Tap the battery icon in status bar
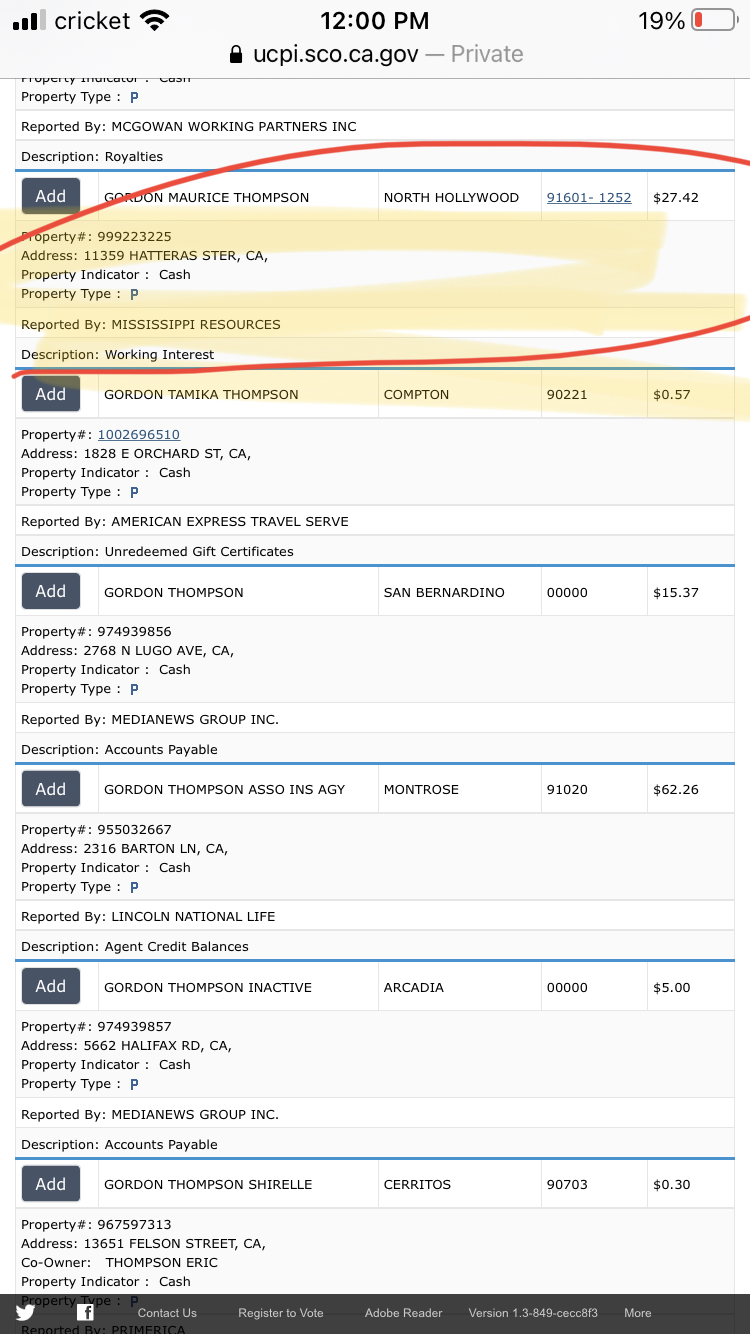 [714, 20]
